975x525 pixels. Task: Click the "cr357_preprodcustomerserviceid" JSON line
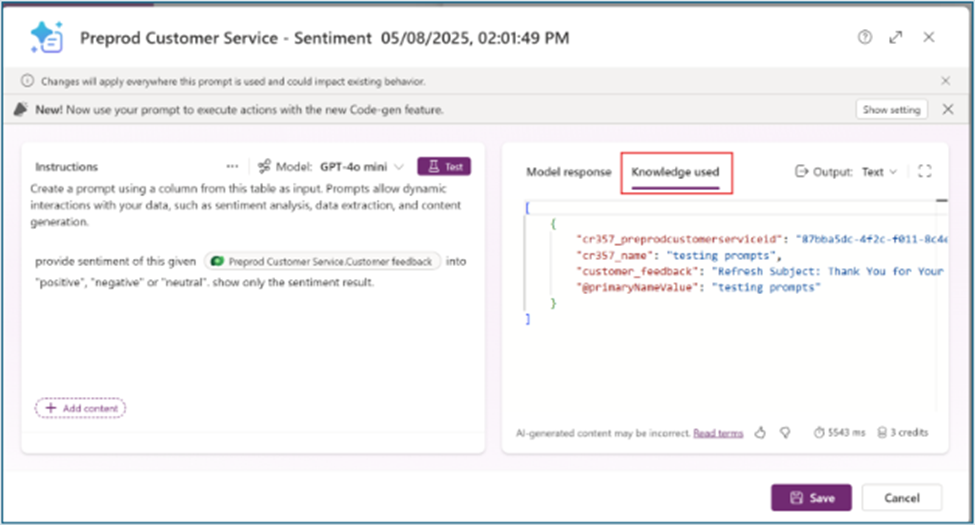pyautogui.click(x=762, y=239)
